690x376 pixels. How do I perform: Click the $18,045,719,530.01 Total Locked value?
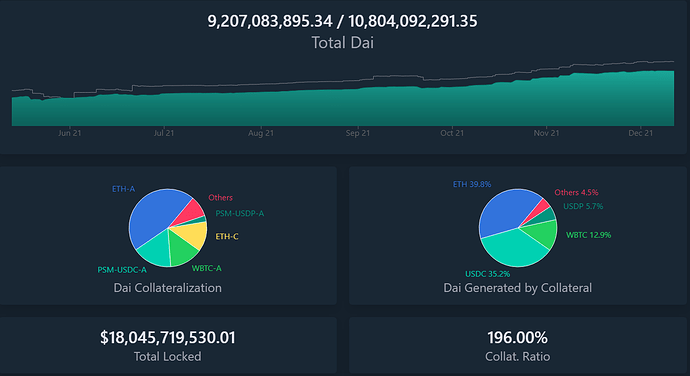(168, 338)
